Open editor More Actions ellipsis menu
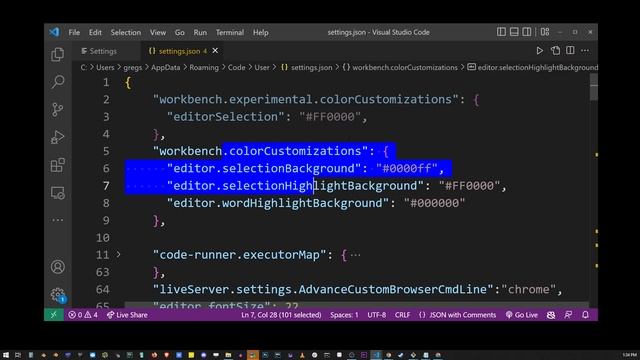The height and width of the screenshot is (360, 640). coord(585,51)
